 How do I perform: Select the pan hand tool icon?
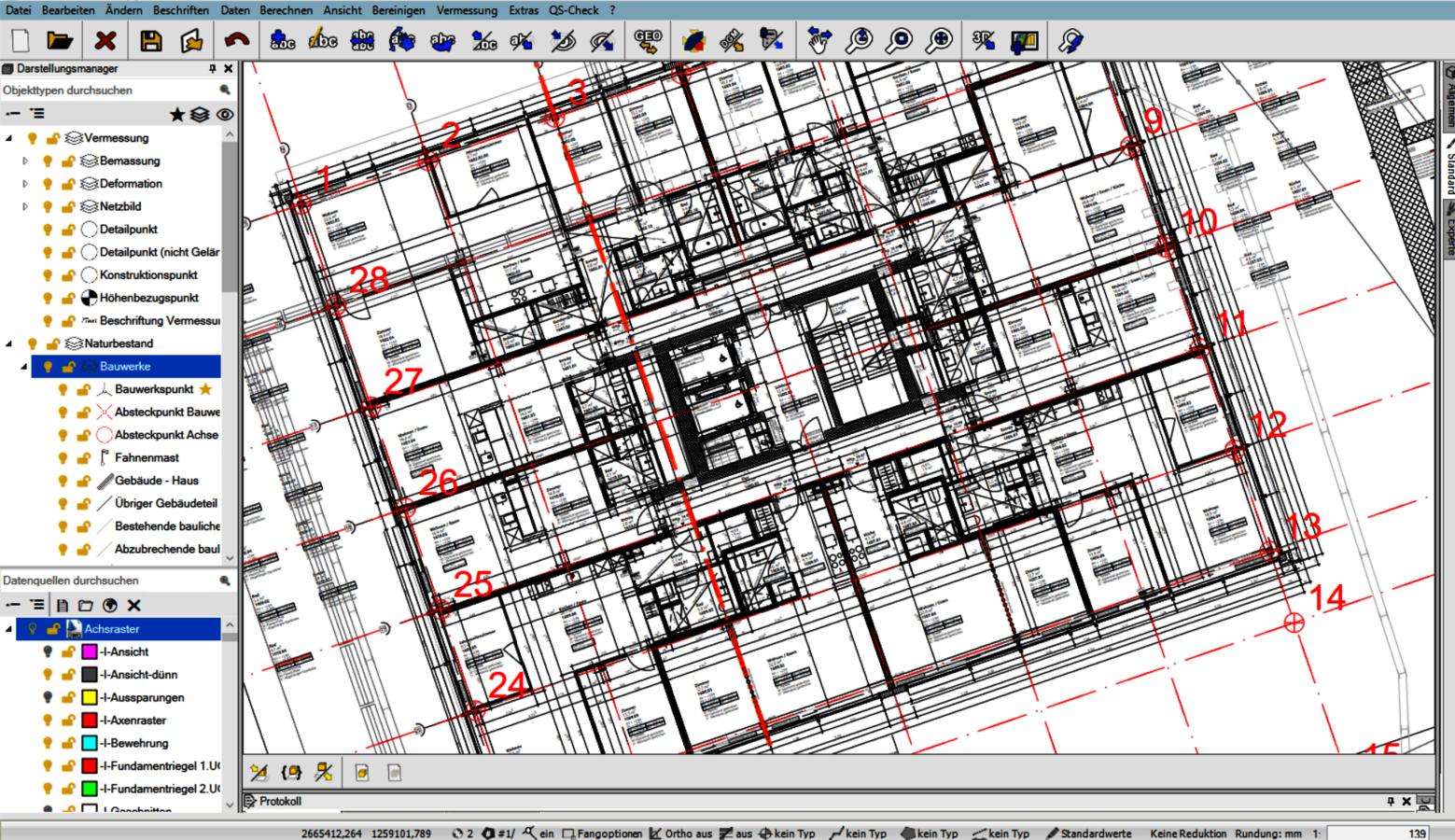coord(818,41)
